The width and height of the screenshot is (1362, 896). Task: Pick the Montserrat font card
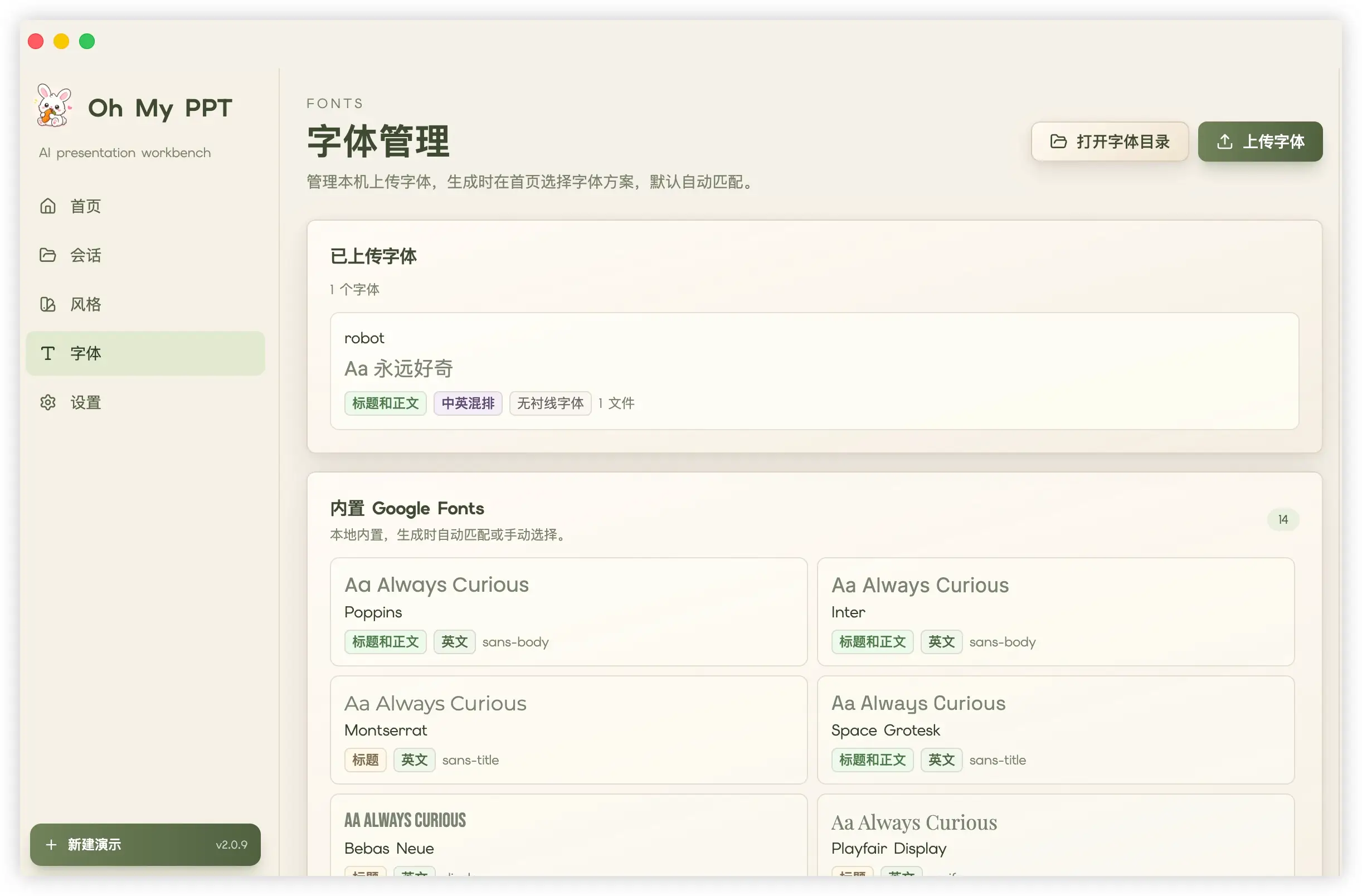pyautogui.click(x=568, y=731)
